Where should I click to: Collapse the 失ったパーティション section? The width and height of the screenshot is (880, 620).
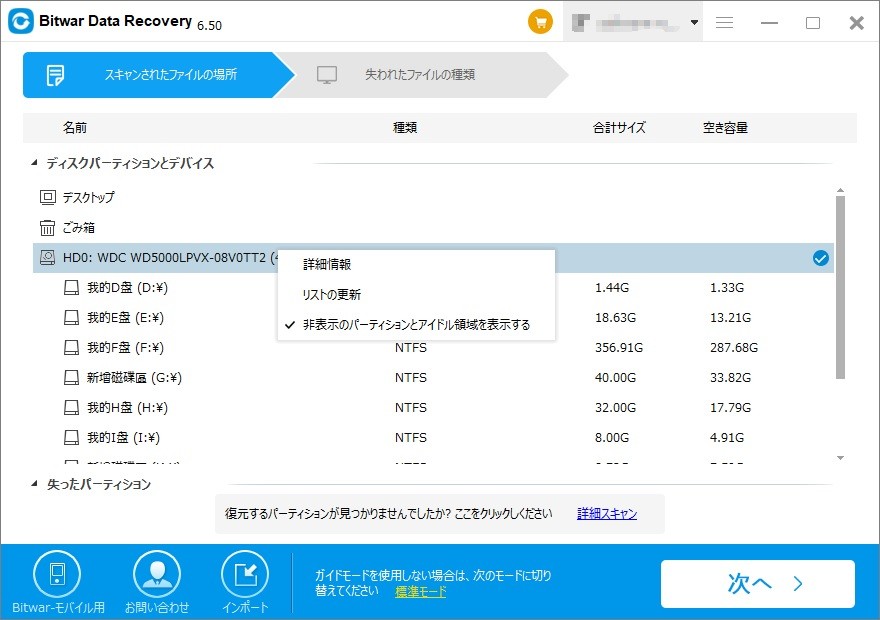[37, 485]
